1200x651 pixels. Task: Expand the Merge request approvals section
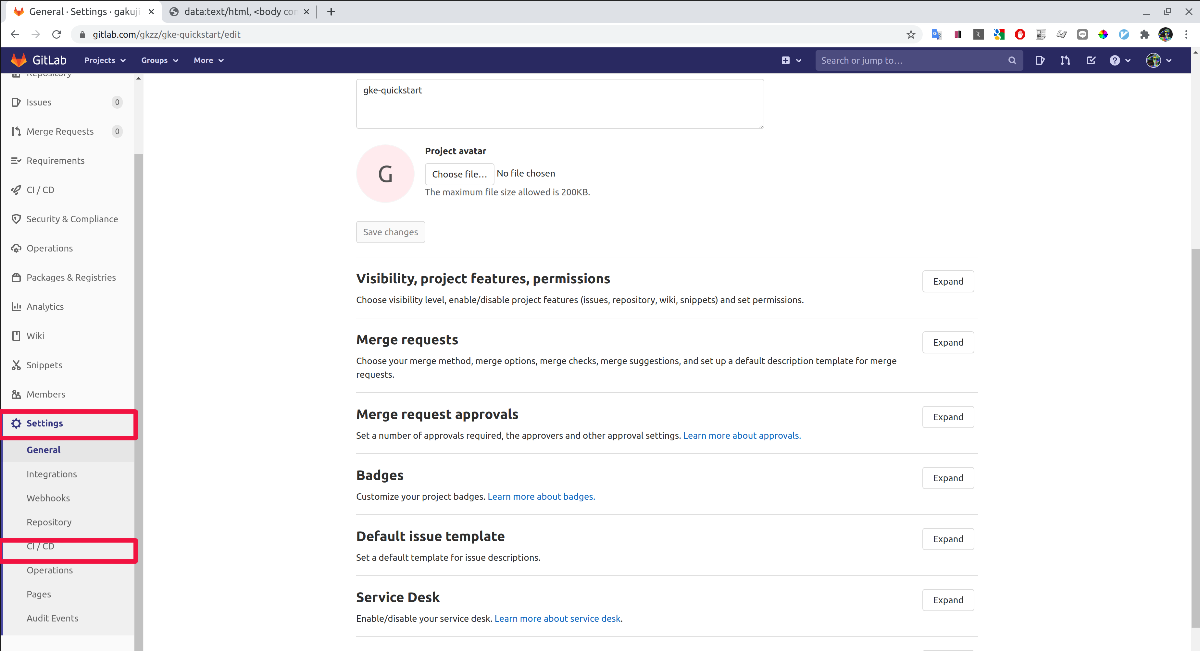[x=948, y=417]
